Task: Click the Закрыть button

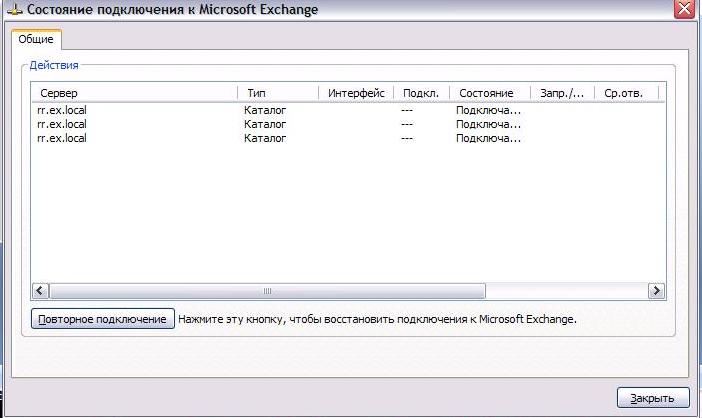Action: pyautogui.click(x=653, y=398)
